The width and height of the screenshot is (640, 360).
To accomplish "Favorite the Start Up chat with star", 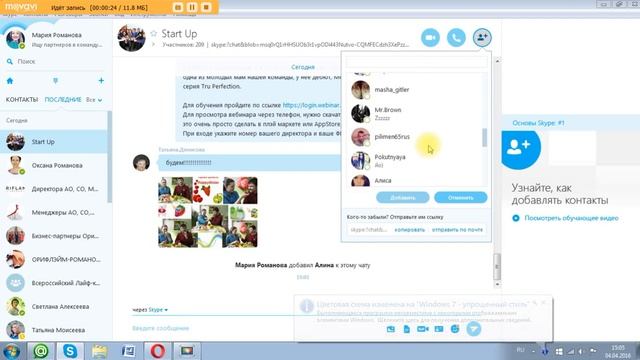I will pyautogui.click(x=153, y=33).
